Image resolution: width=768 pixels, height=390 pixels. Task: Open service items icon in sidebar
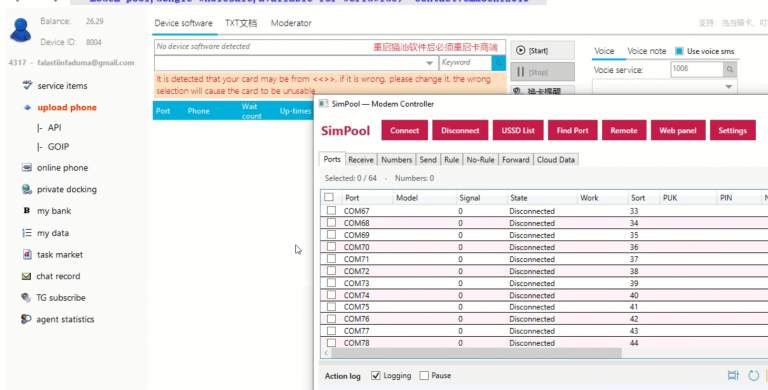(x=27, y=85)
